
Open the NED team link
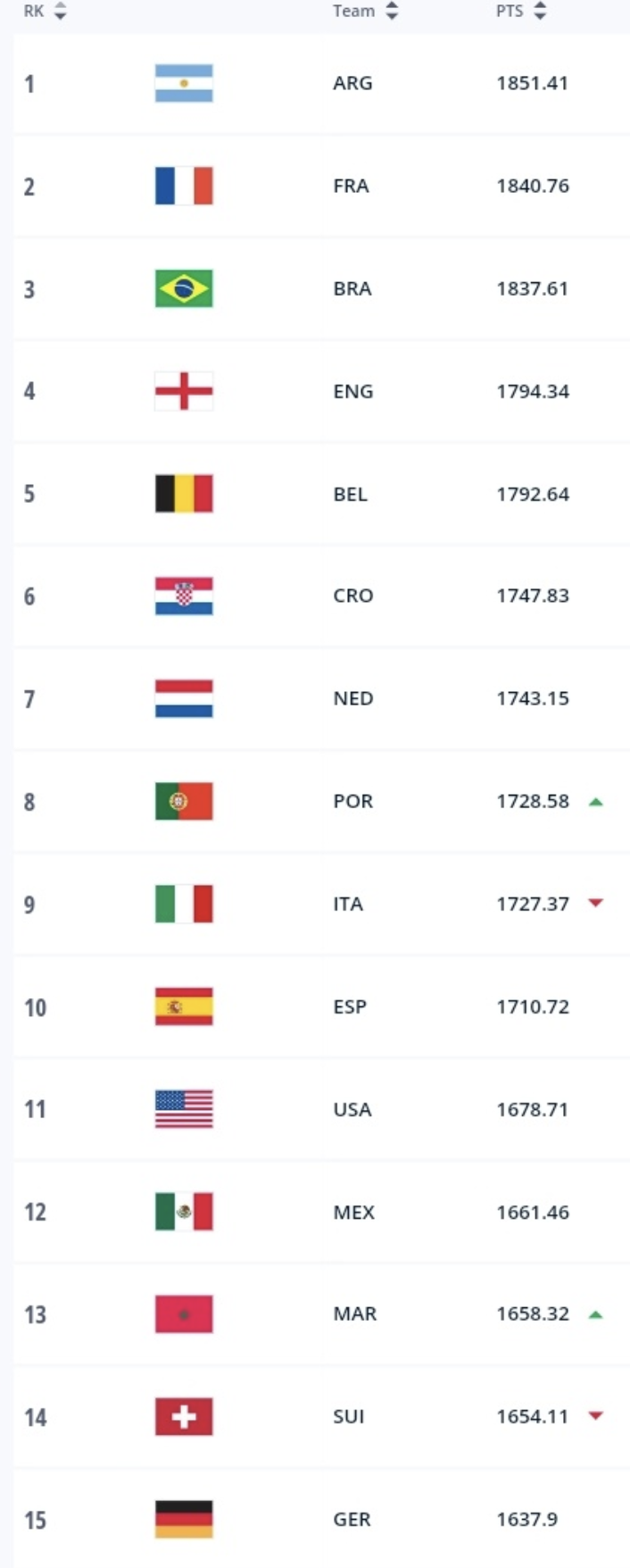coord(353,698)
